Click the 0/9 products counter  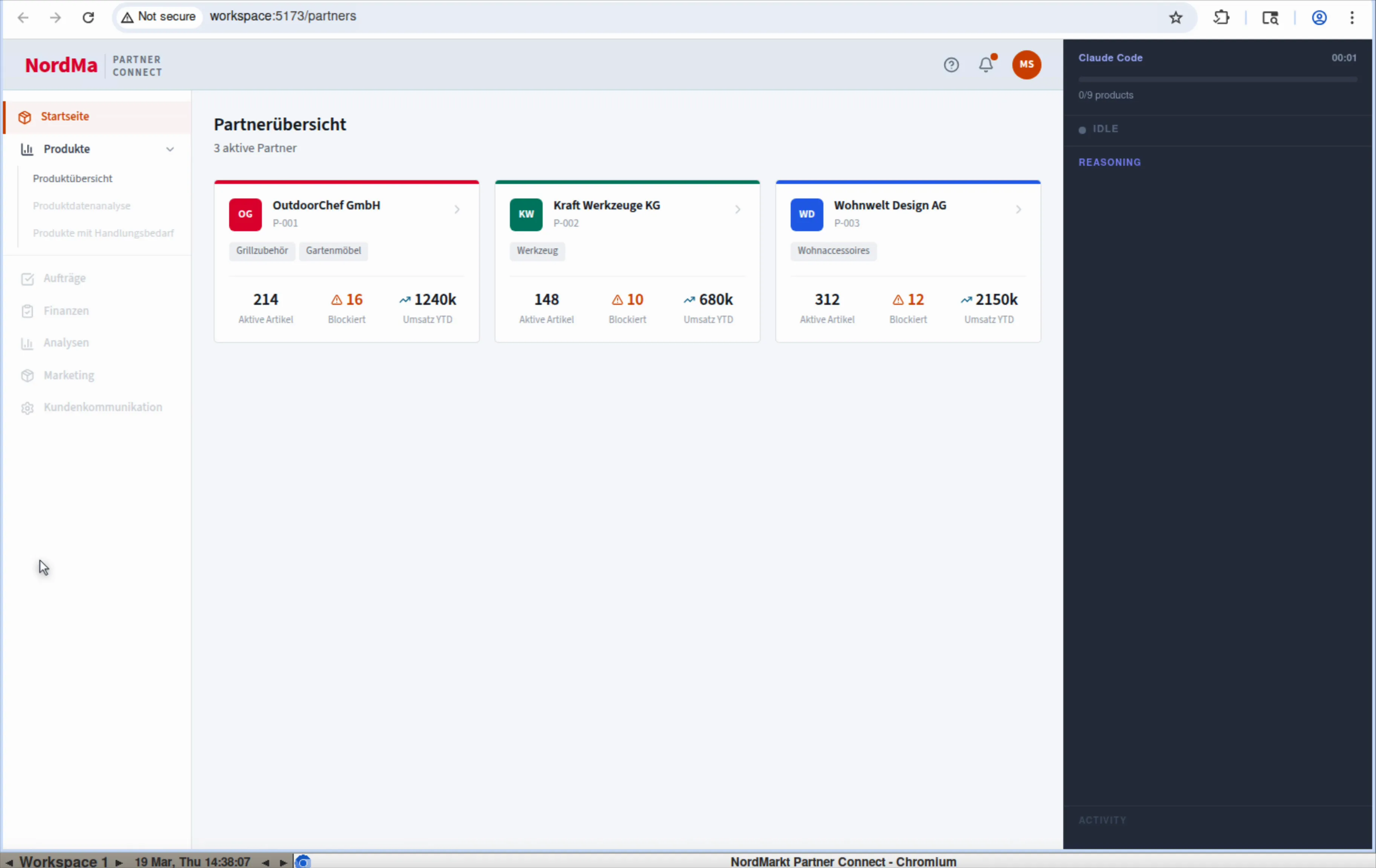click(1105, 95)
